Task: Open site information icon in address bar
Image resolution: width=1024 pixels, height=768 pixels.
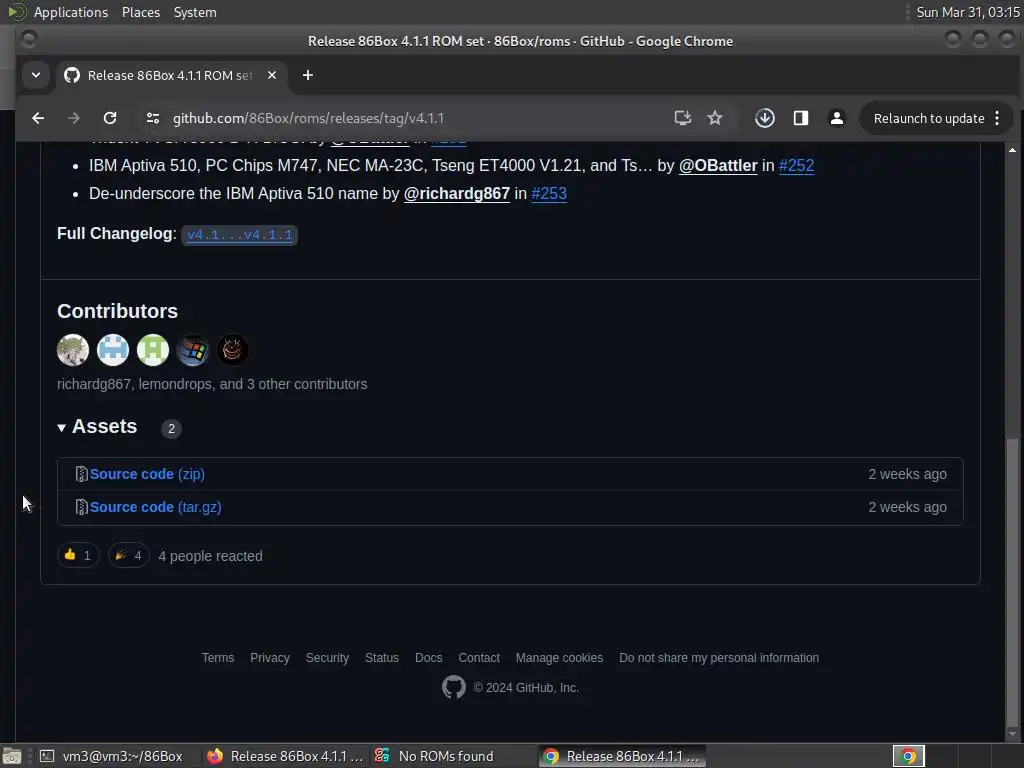Action: (x=153, y=118)
